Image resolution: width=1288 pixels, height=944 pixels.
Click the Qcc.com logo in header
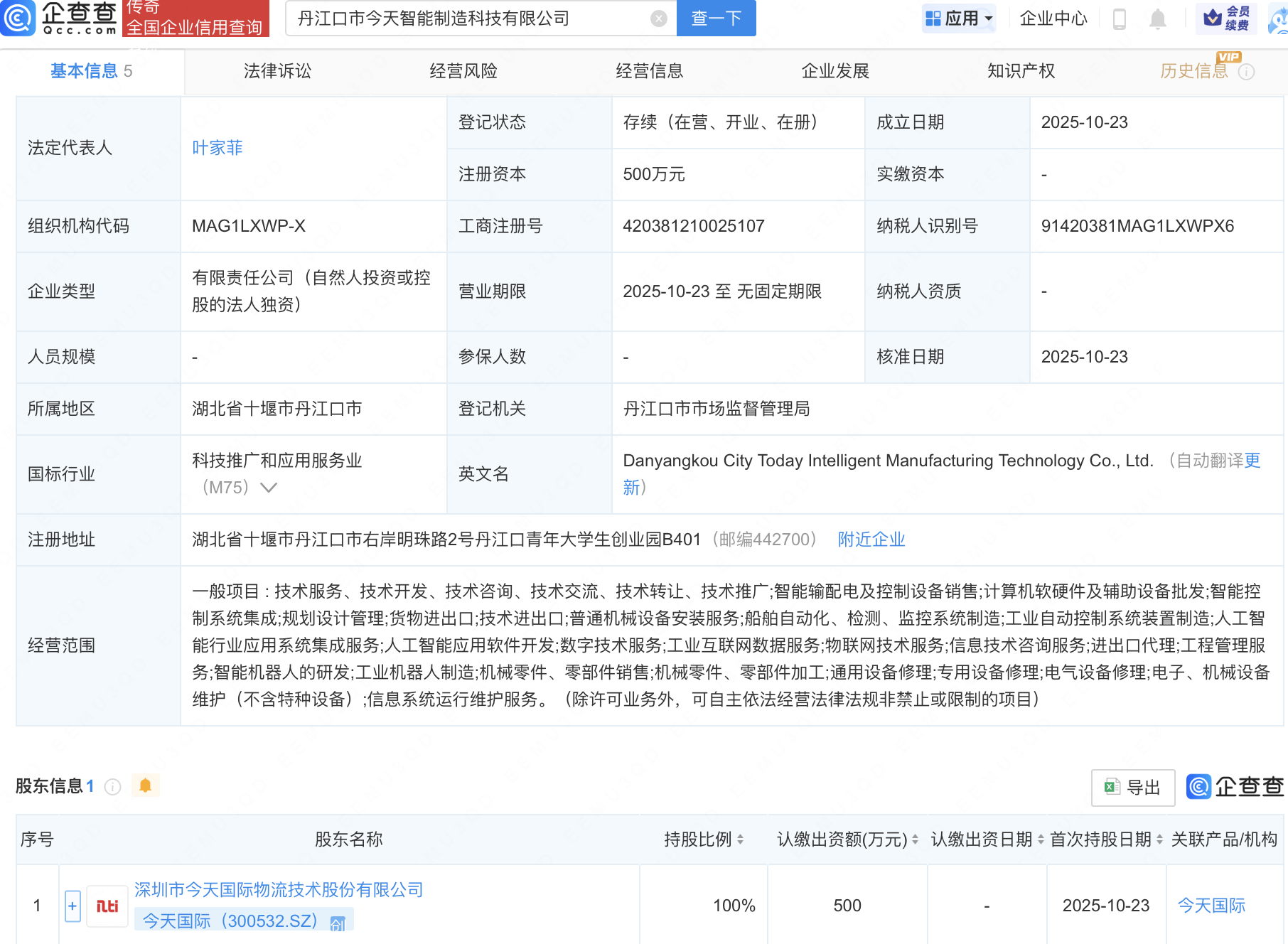[x=60, y=18]
